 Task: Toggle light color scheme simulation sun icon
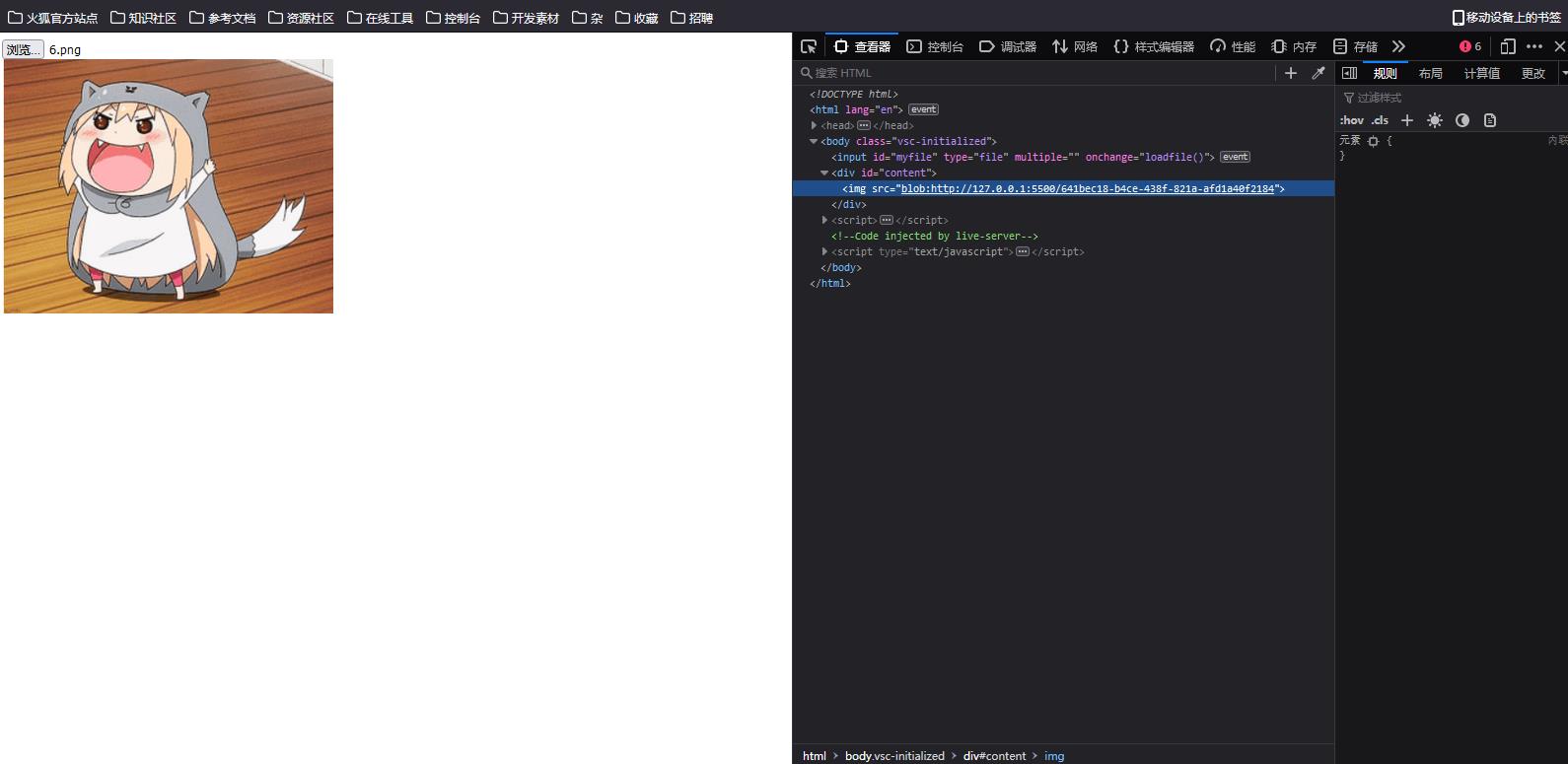1435,120
